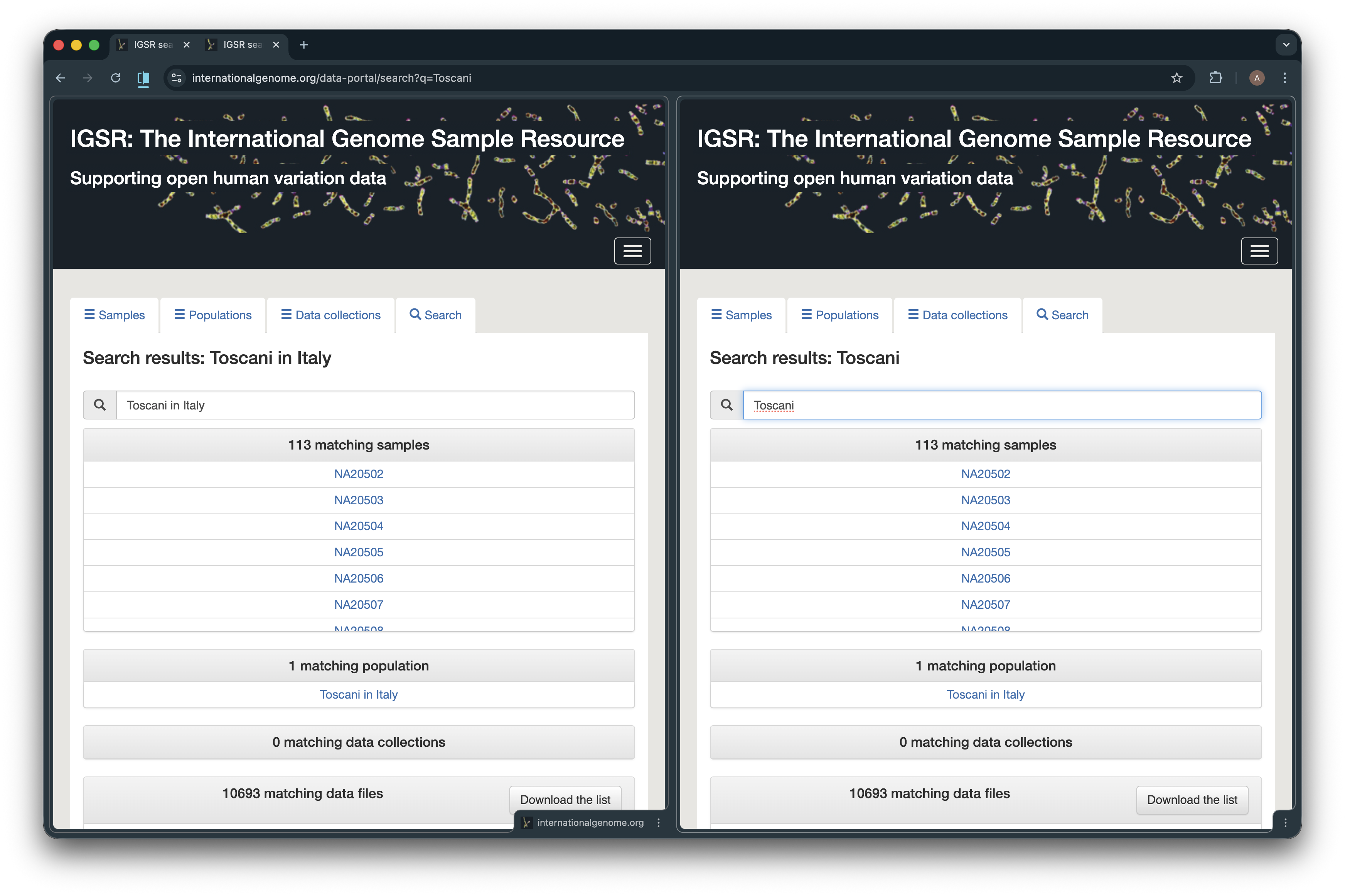Open the Toscani in Italy population link
Image resolution: width=1345 pixels, height=896 pixels.
[358, 694]
